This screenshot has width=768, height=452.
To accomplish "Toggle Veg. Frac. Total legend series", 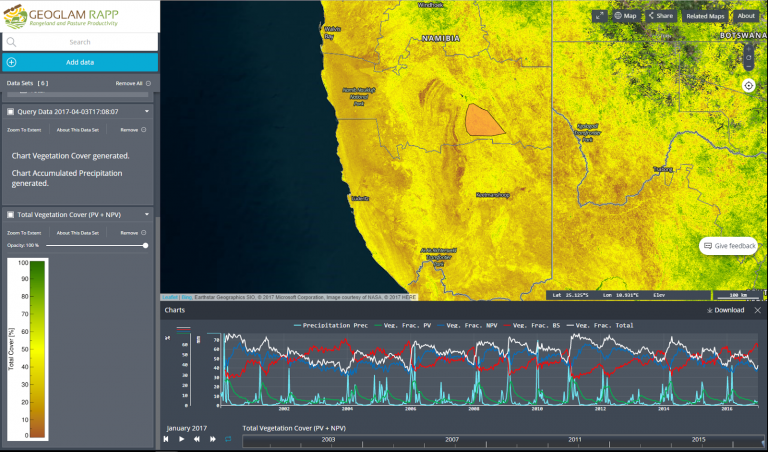I will coord(600,325).
